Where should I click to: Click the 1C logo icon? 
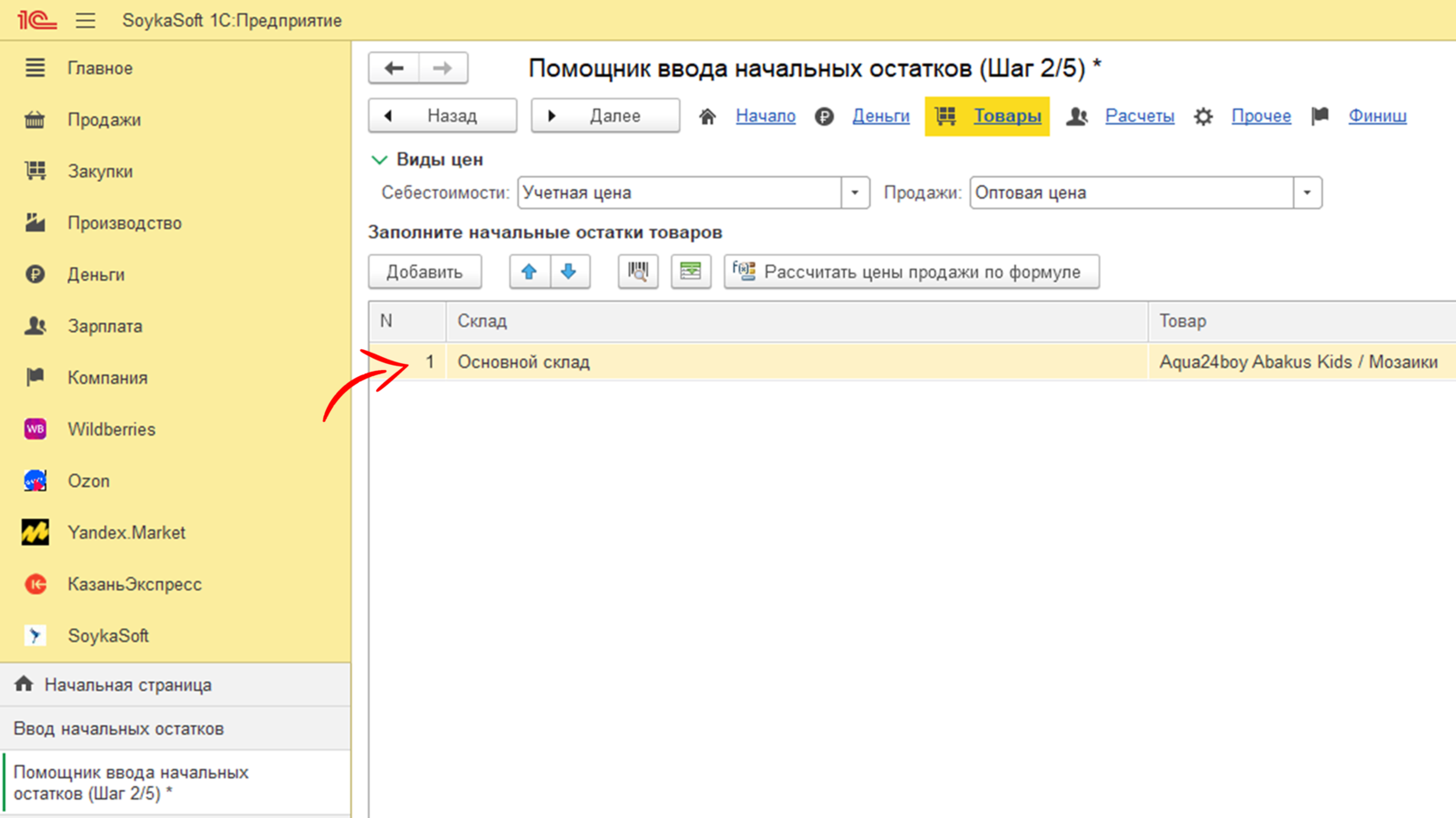[x=36, y=19]
